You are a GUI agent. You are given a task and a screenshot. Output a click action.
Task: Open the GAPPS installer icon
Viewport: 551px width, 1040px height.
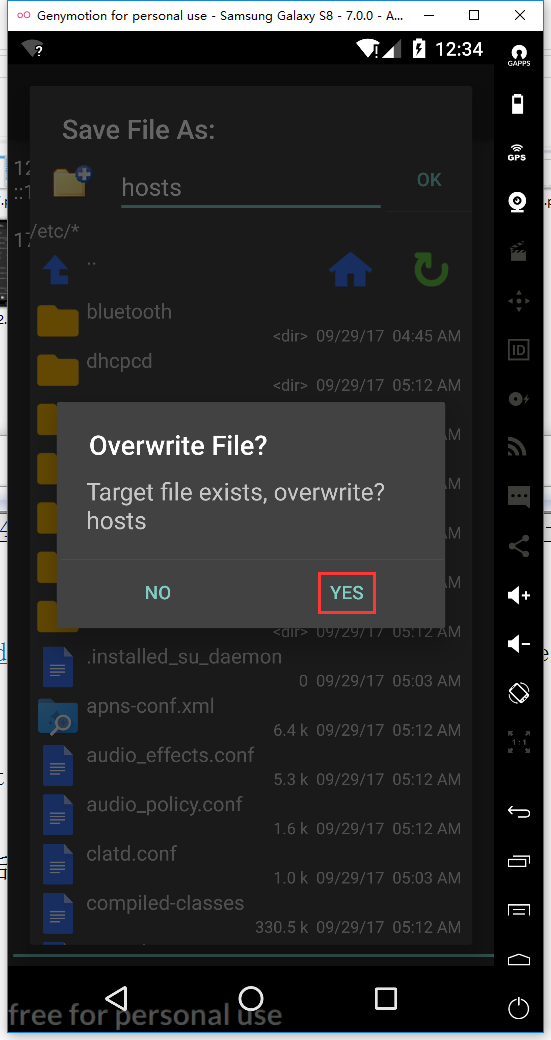click(x=518, y=54)
